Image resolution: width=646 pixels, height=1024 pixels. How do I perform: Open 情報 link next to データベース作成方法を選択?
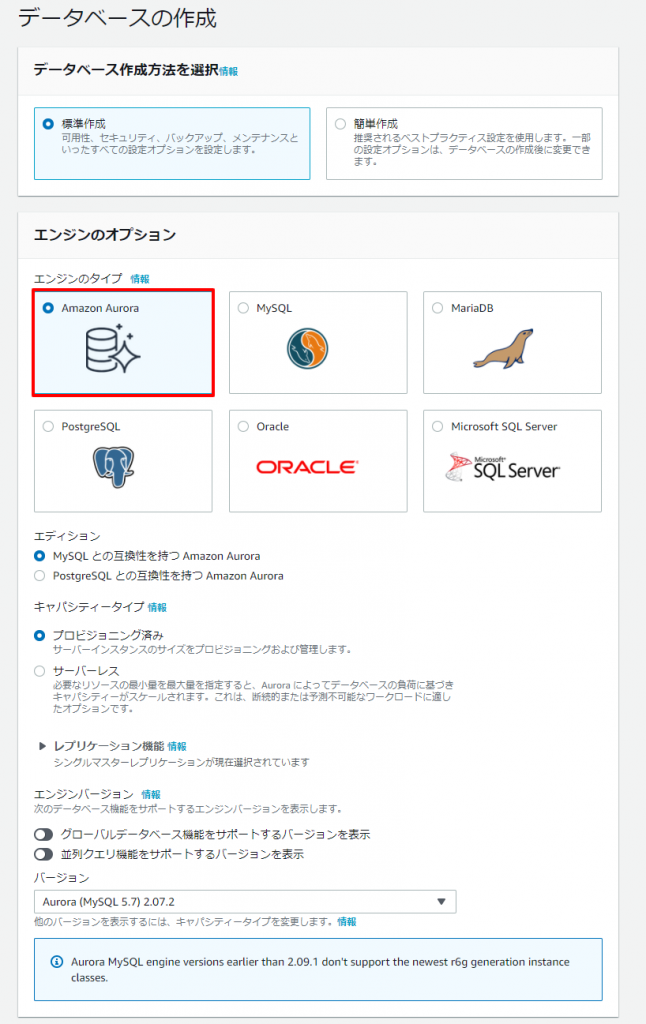click(x=229, y=72)
